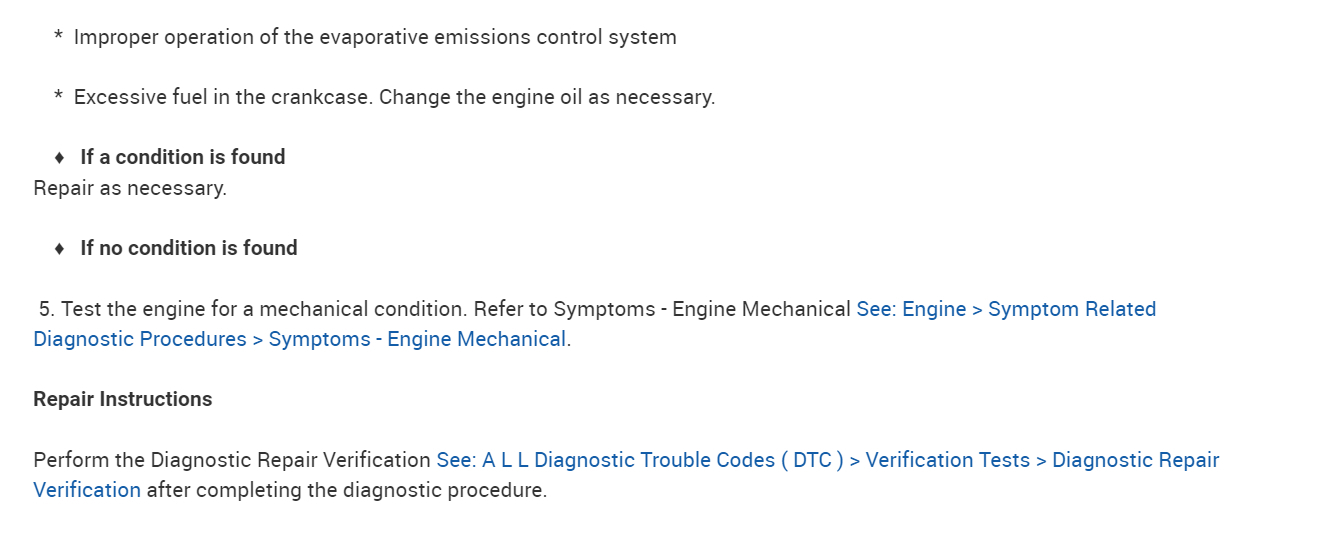Click the diamond bullet beside 'If a condition is found'
Viewport: 1326px width, 560px height.
pos(60,158)
